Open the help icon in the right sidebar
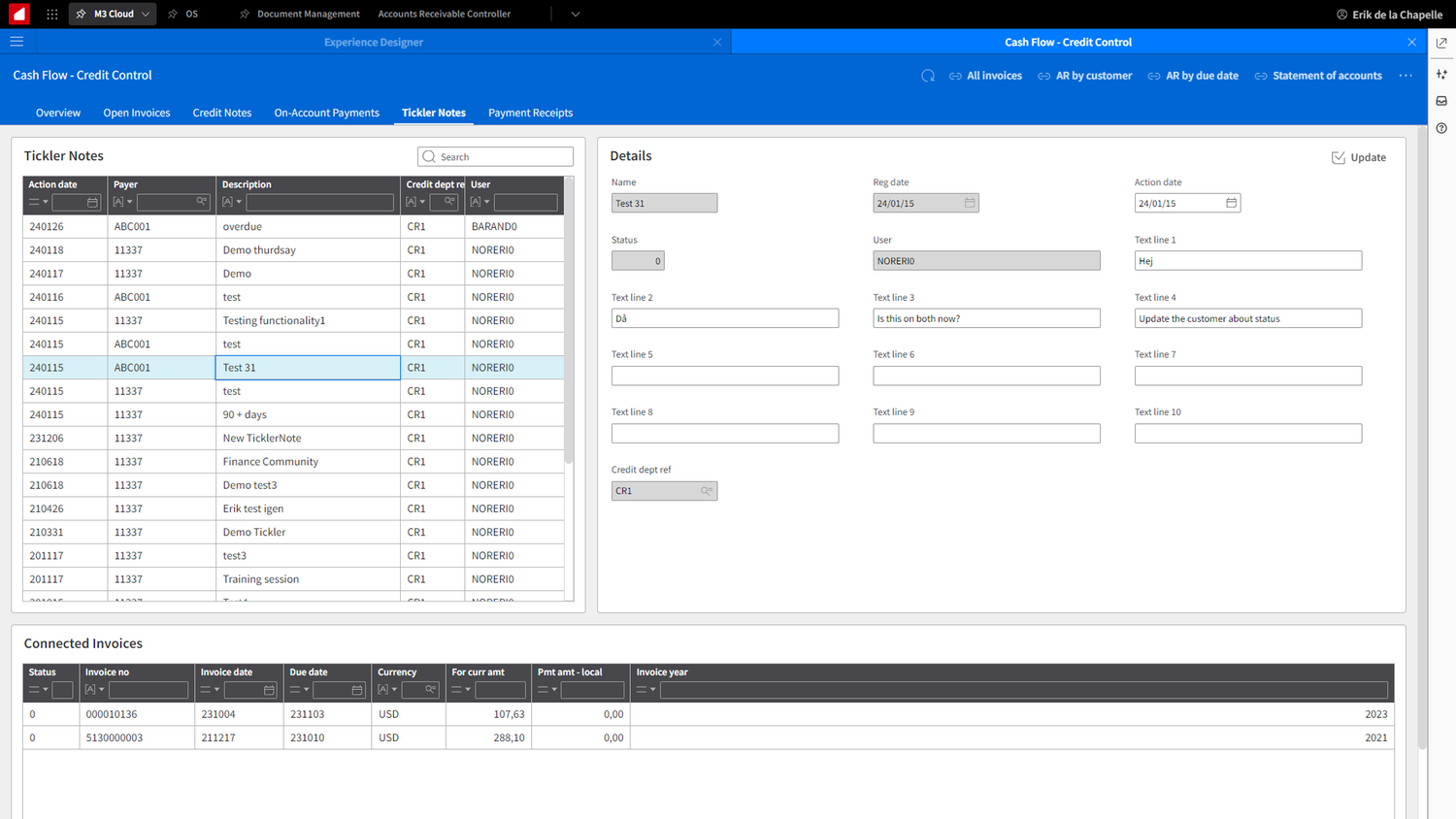 pos(1441,127)
